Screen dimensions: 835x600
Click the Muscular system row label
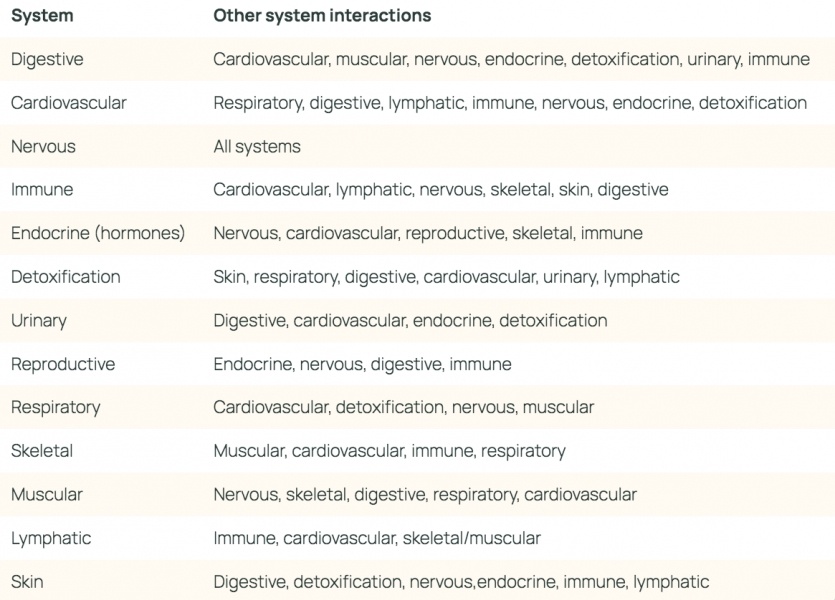(47, 494)
